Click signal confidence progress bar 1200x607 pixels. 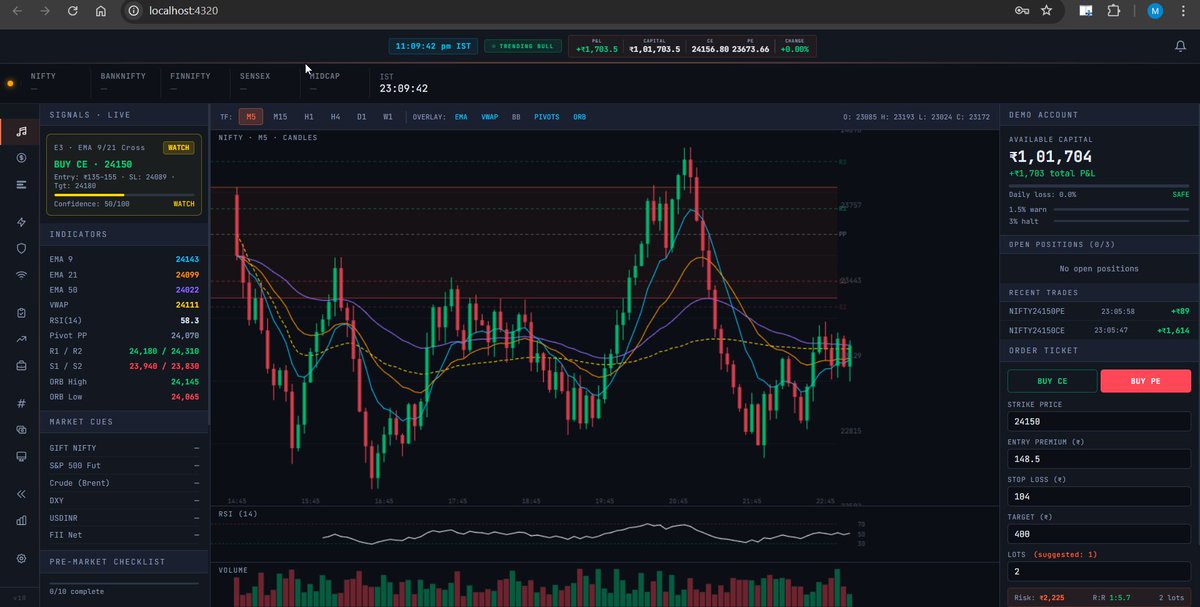[x=124, y=195]
